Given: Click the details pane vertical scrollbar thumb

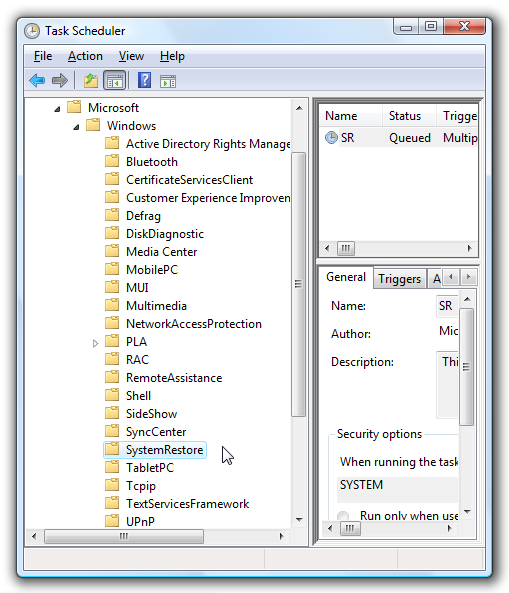Looking at the screenshot, I should pyautogui.click(x=467, y=367).
